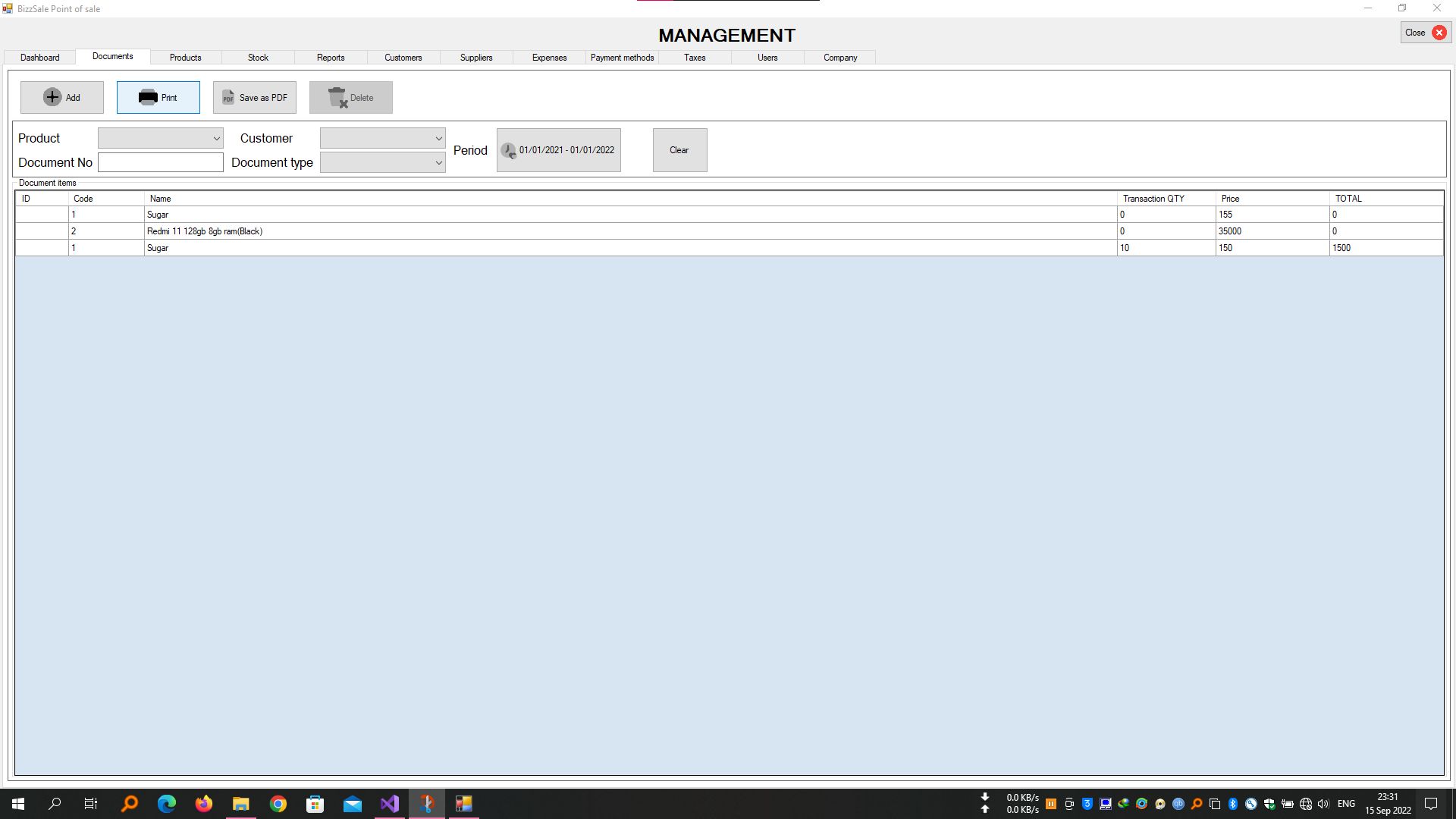
Task: Expand the Document type dropdown
Action: coord(438,162)
